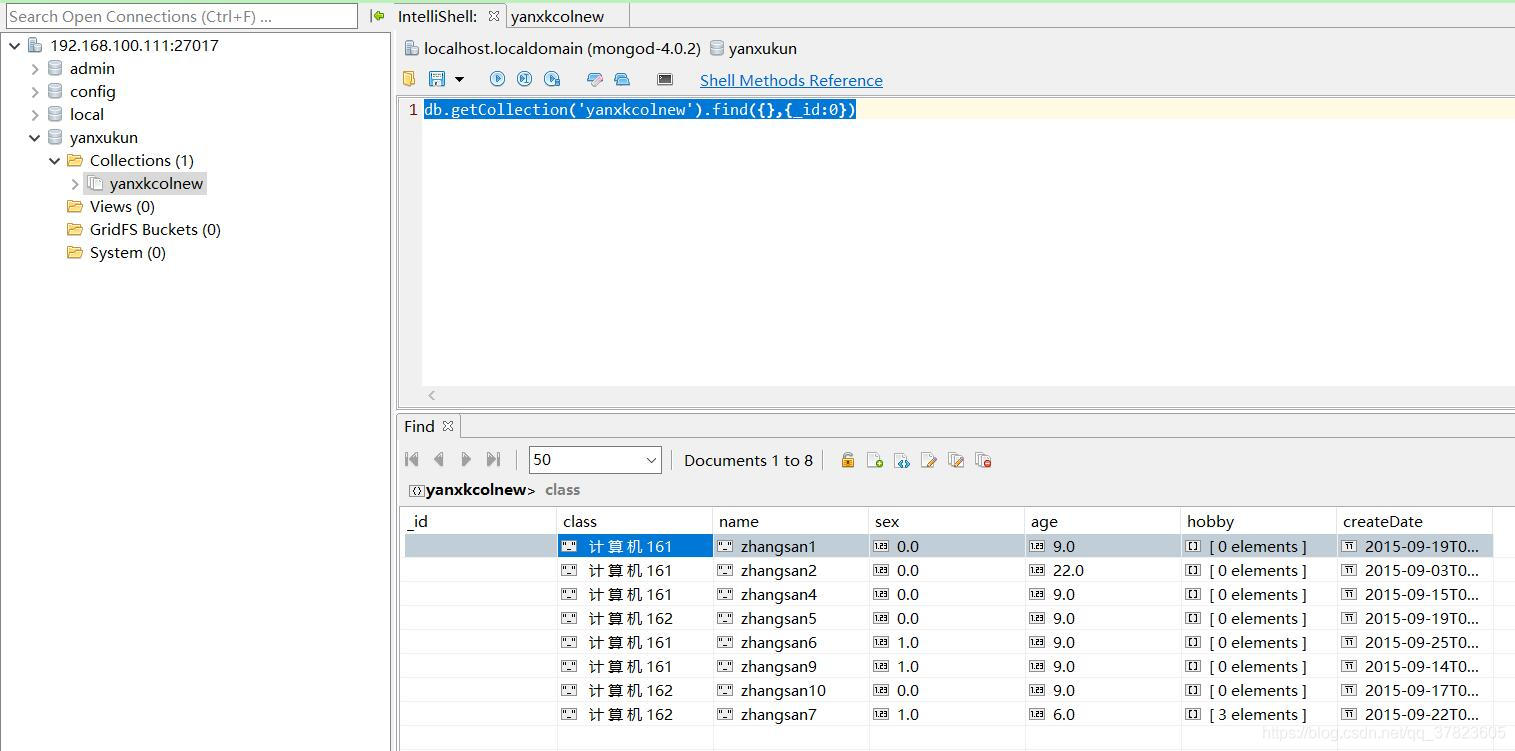Open a script file with the folder icon

pyautogui.click(x=409, y=79)
